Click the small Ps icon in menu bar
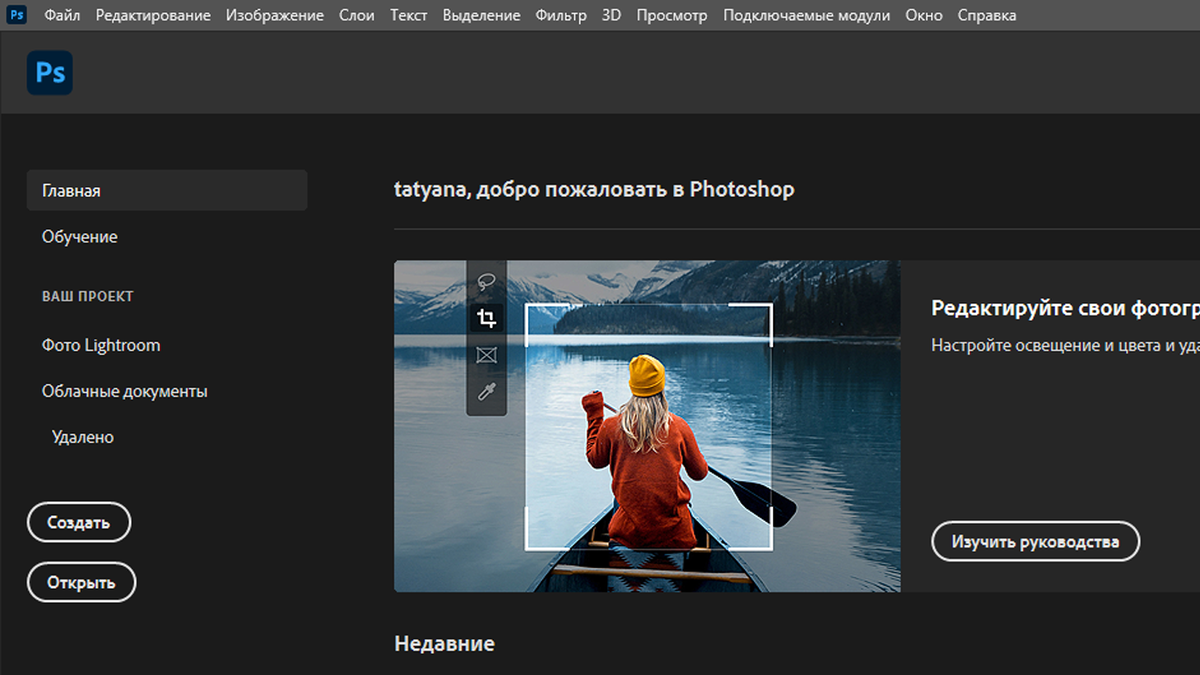1200x675 pixels. [x=17, y=15]
